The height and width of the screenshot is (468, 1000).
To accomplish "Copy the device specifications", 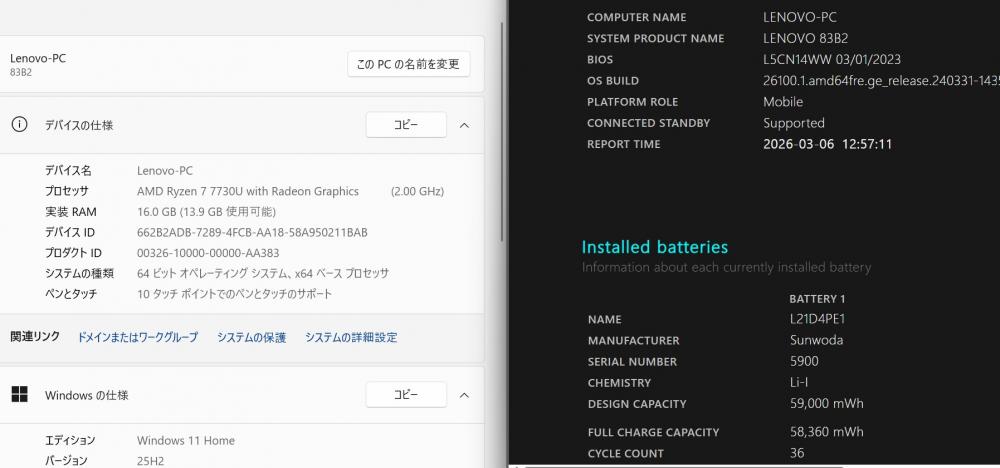I will click(x=406, y=125).
